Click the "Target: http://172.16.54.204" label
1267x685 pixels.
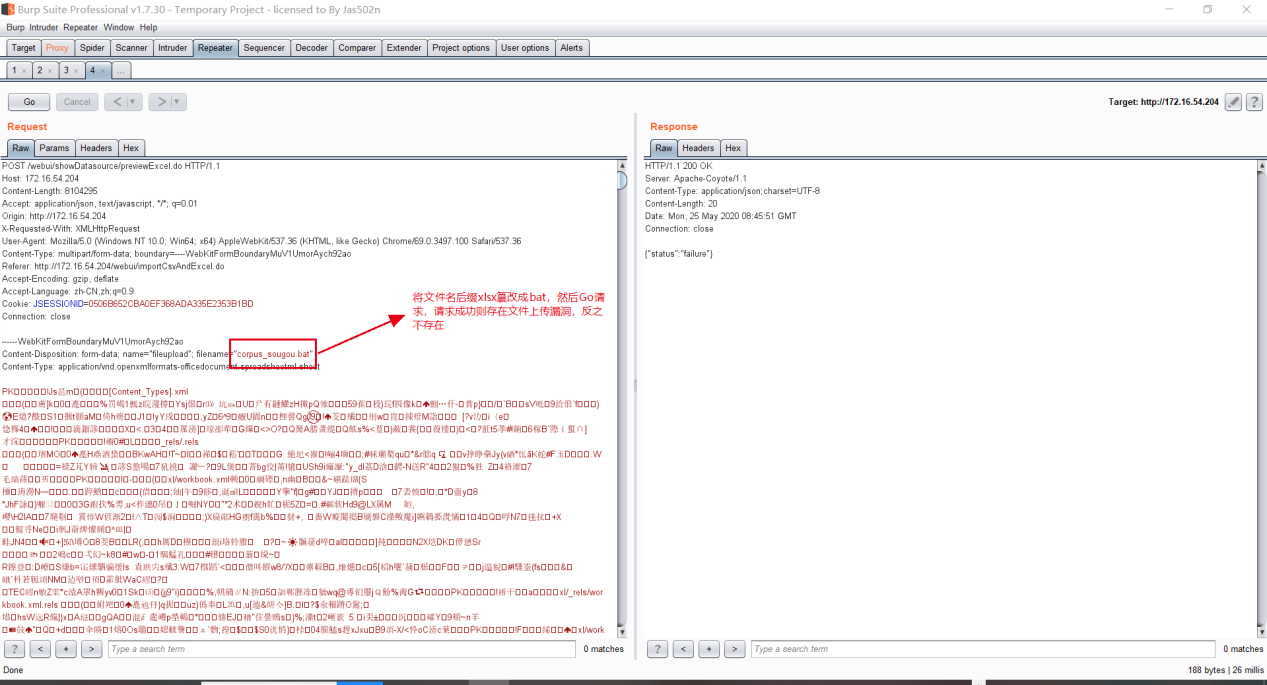pyautogui.click(x=1164, y=102)
